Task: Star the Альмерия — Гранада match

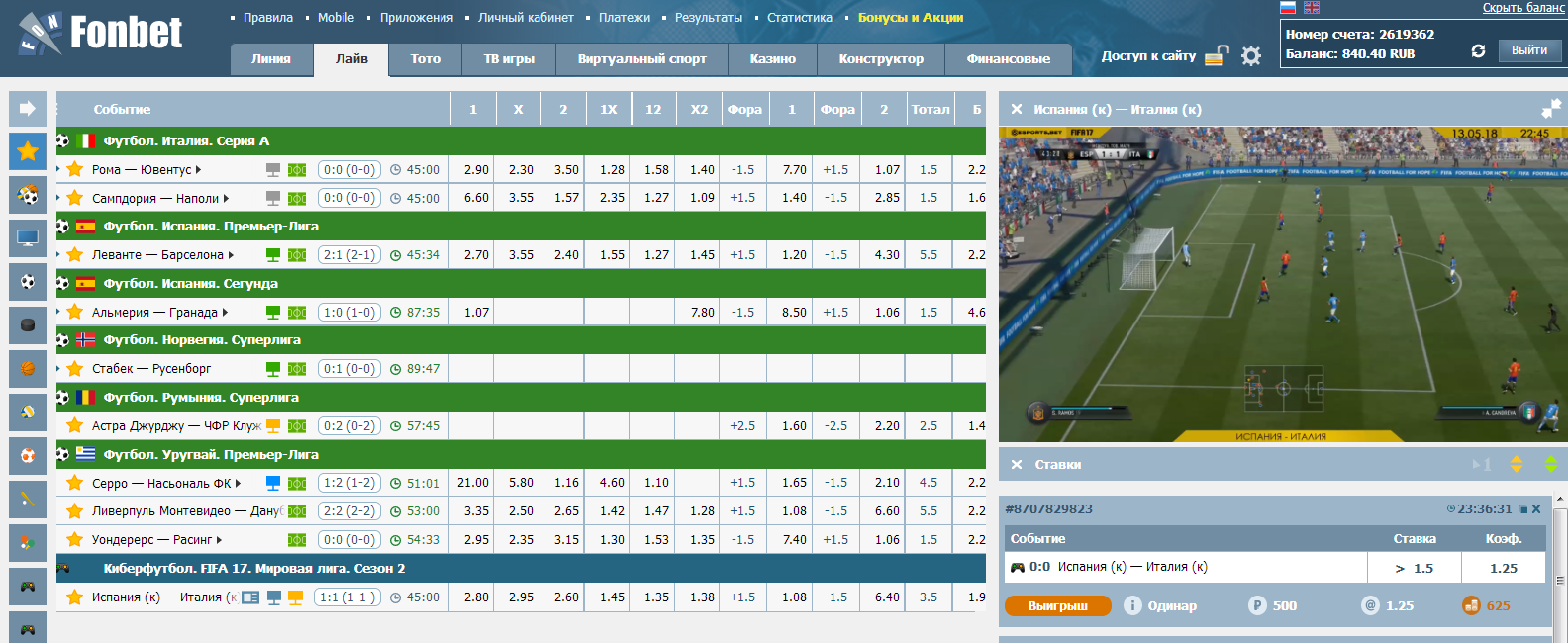Action: coord(74,312)
